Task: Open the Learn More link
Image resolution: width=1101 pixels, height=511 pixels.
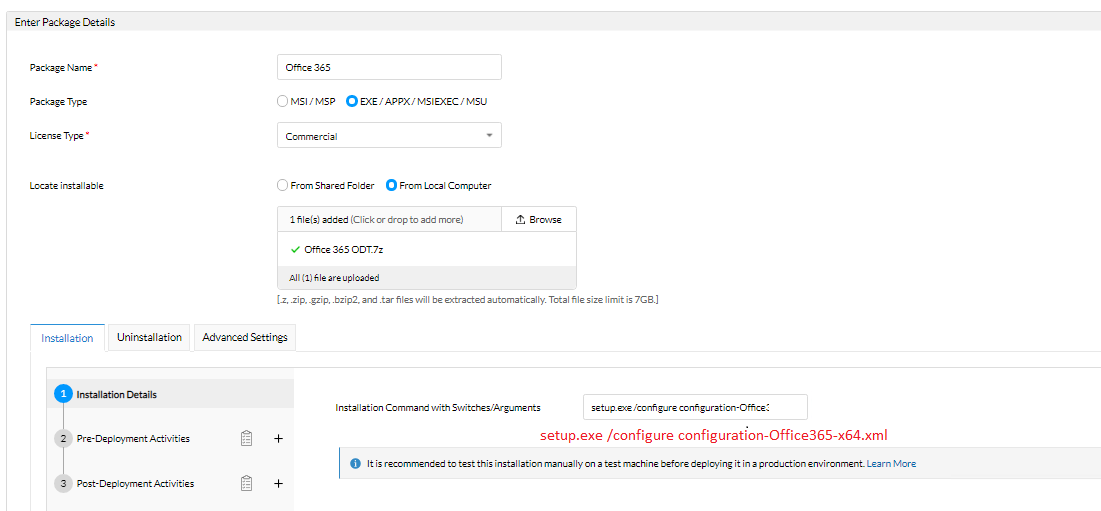Action: [x=891, y=464]
